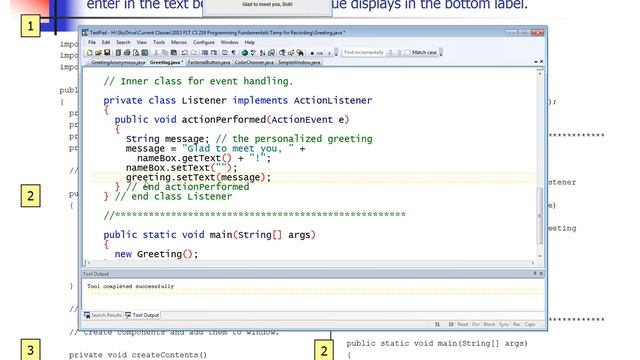Image resolution: width=640 pixels, height=360 pixels.
Task: Click the Replace toolbar icon
Action: tap(291, 53)
